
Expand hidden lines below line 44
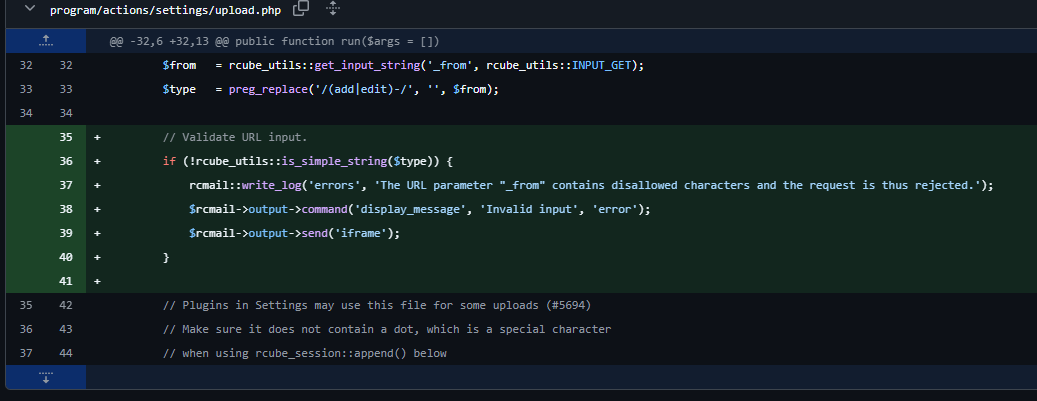point(45,377)
